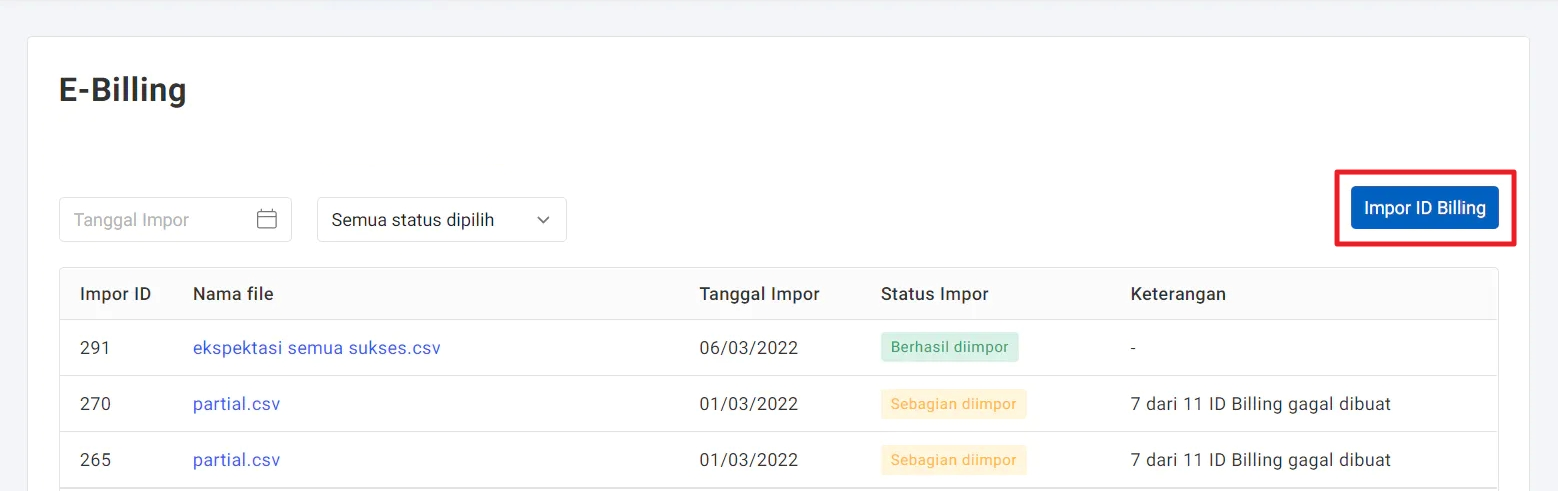Open partial.csv link in row 270
Viewport: 1558px width, 491px height.
pos(236,404)
